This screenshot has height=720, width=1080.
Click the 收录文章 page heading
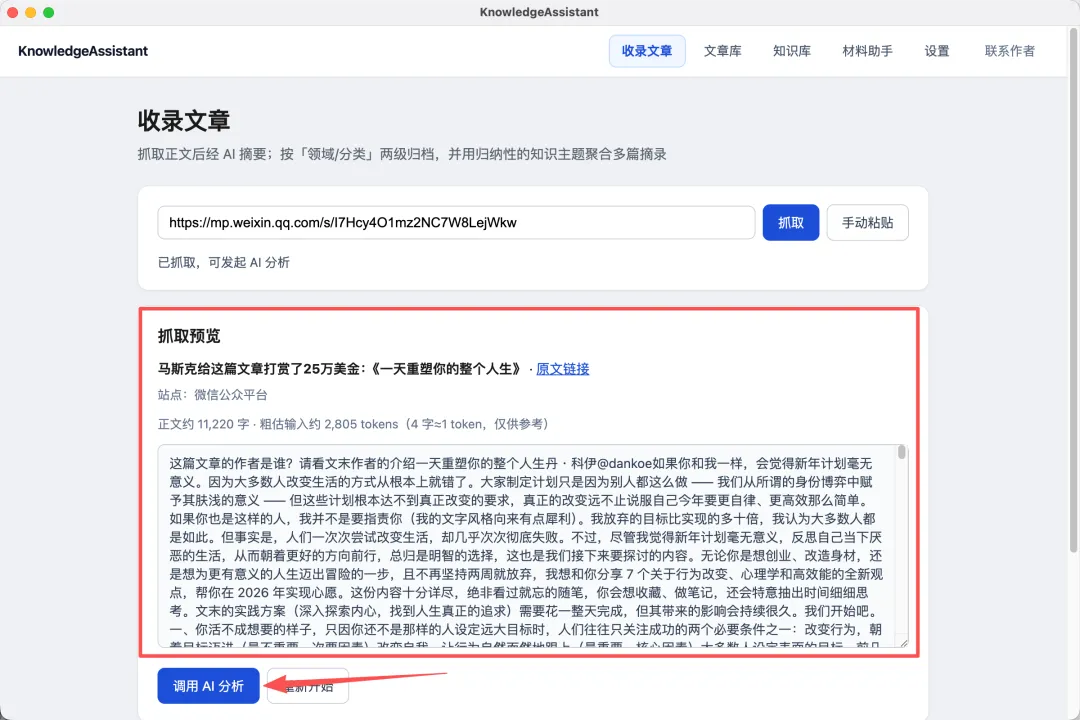coord(184,121)
